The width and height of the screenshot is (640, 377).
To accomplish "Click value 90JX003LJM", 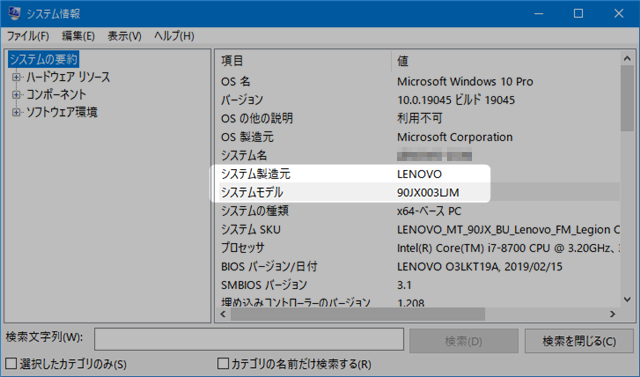I will click(428, 193).
